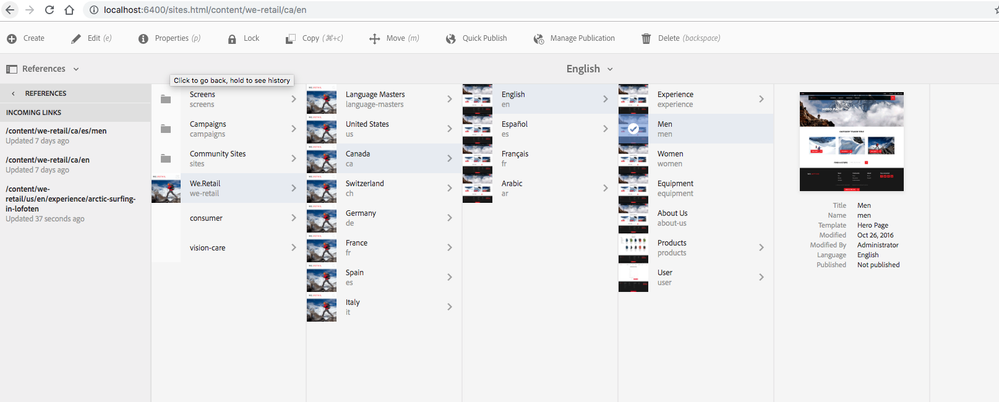
Task: Click the Delete trash icon
Action: [646, 39]
